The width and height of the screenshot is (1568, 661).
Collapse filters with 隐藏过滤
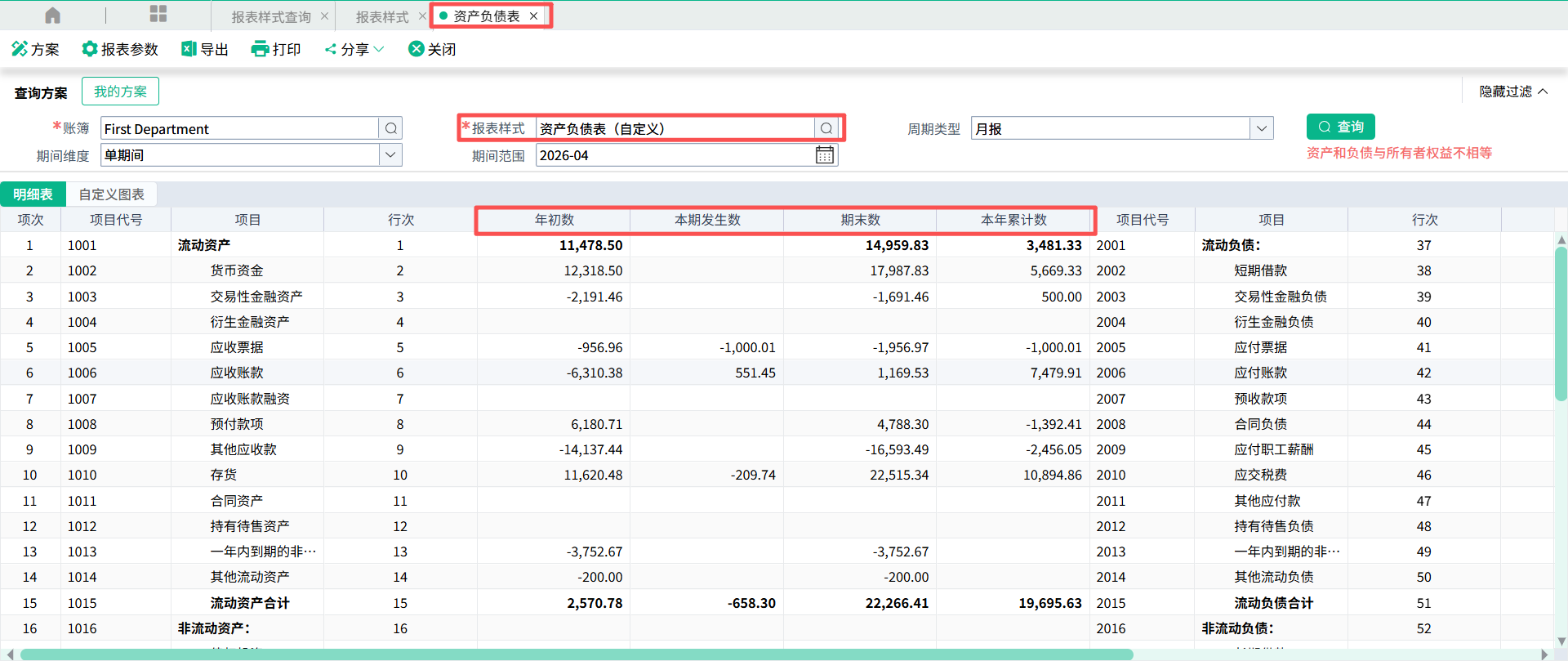[1513, 92]
